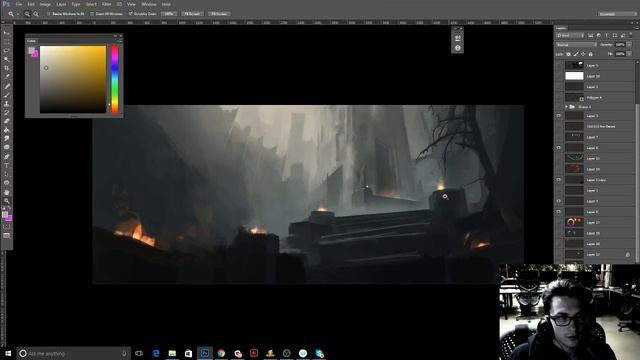
Task: Select the Hand tool
Action: (6, 192)
